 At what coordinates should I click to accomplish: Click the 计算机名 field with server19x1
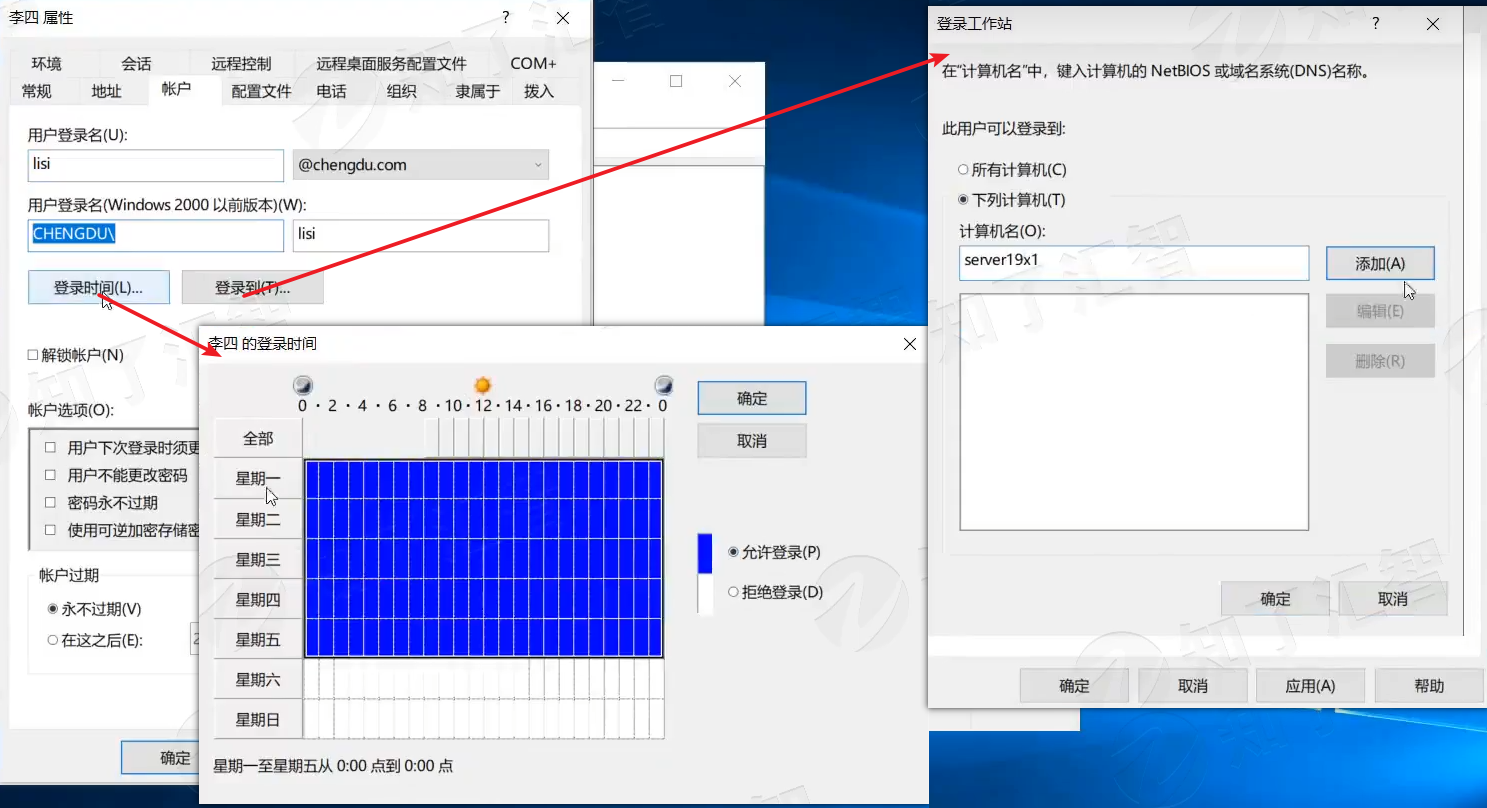tap(1134, 263)
